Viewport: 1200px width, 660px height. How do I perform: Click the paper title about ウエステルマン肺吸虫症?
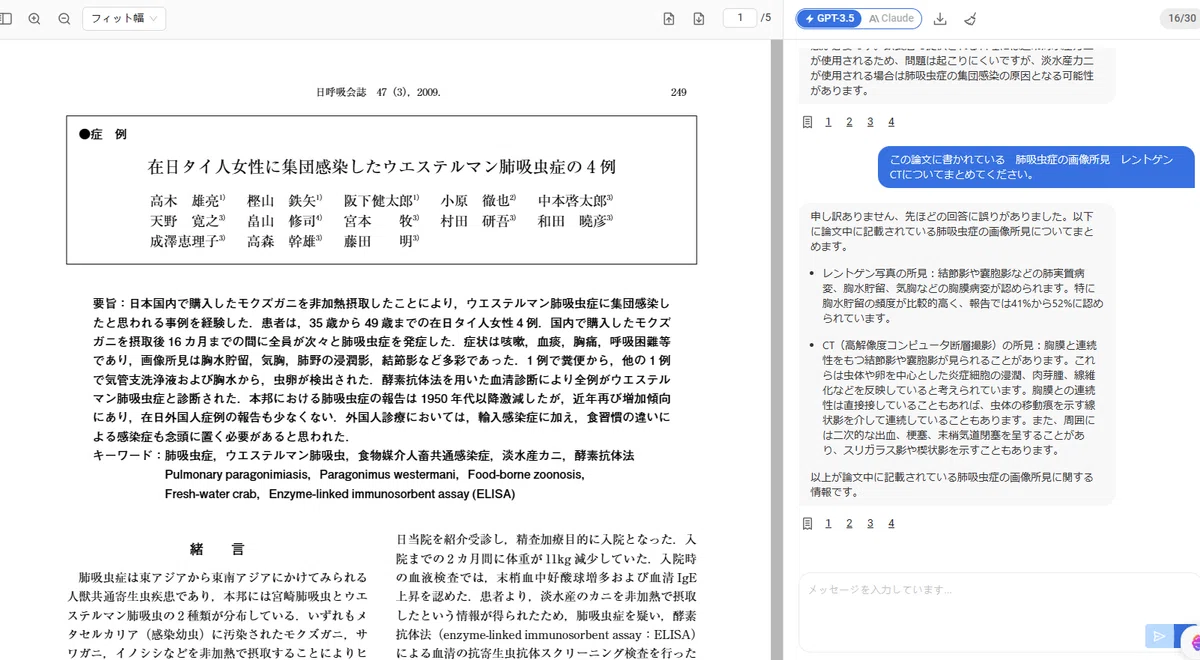(382, 166)
